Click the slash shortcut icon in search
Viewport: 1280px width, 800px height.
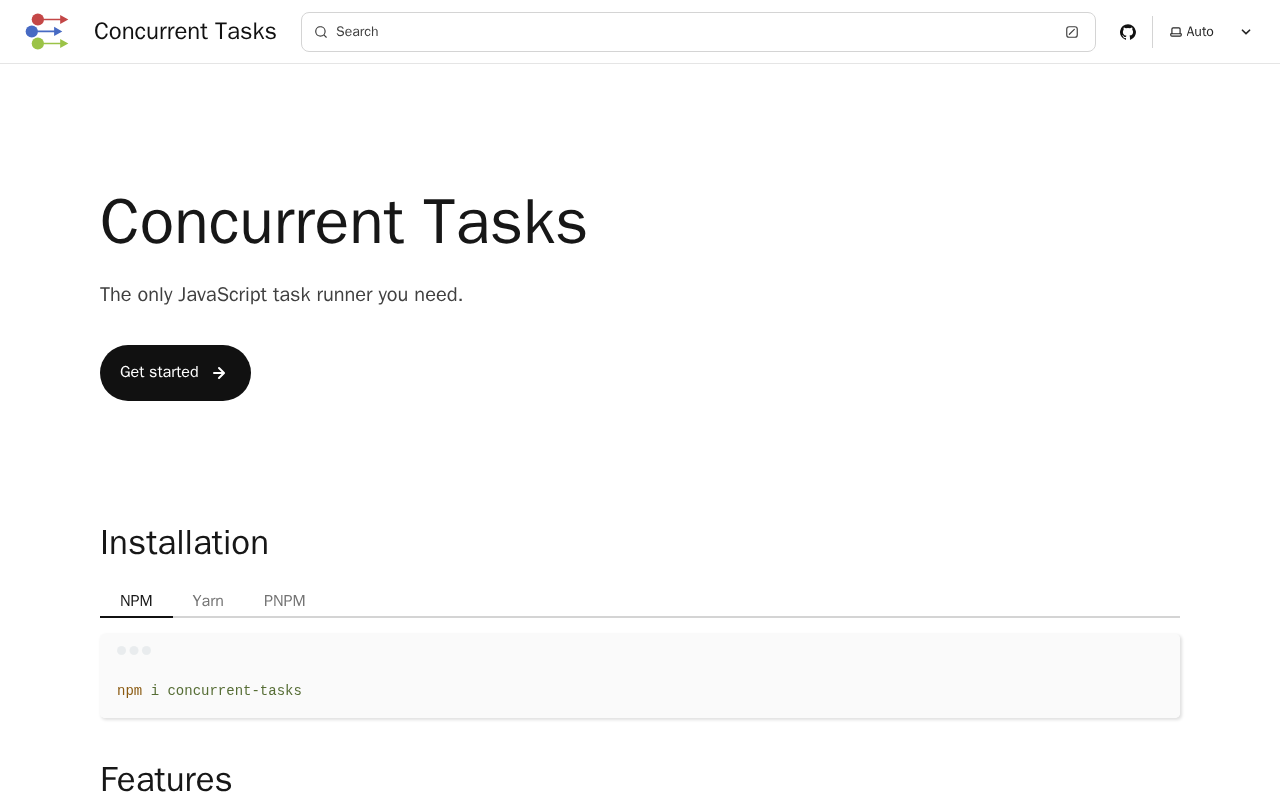coord(1072,32)
